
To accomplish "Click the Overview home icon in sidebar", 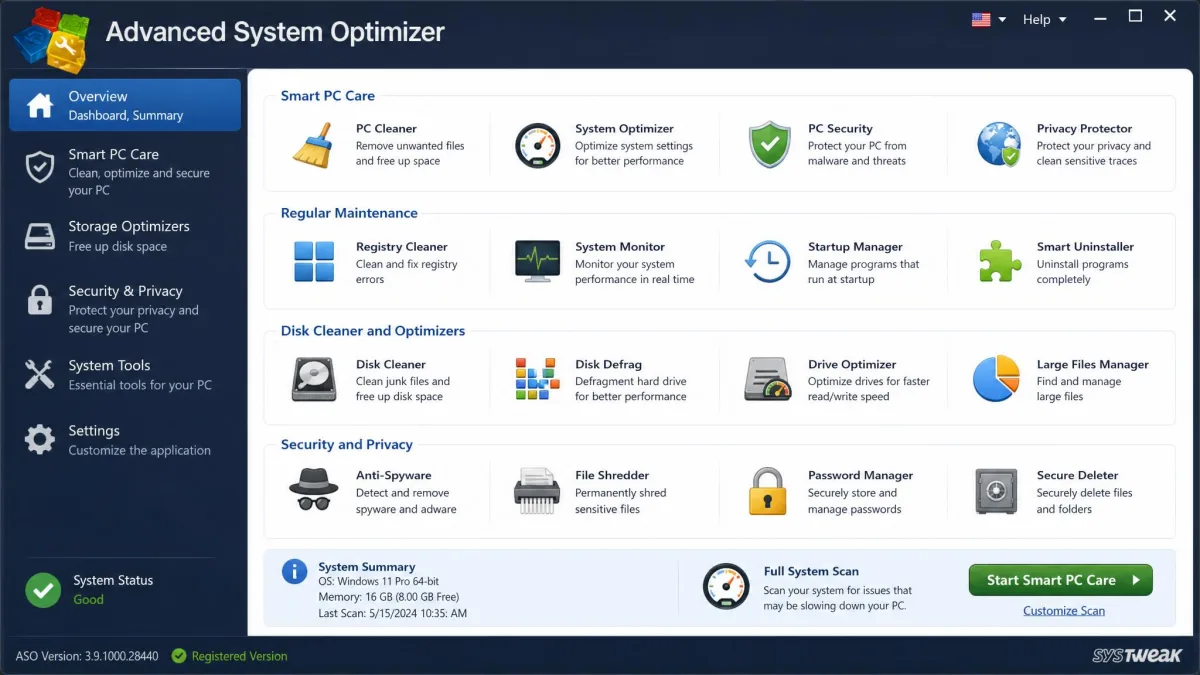I will (x=40, y=105).
